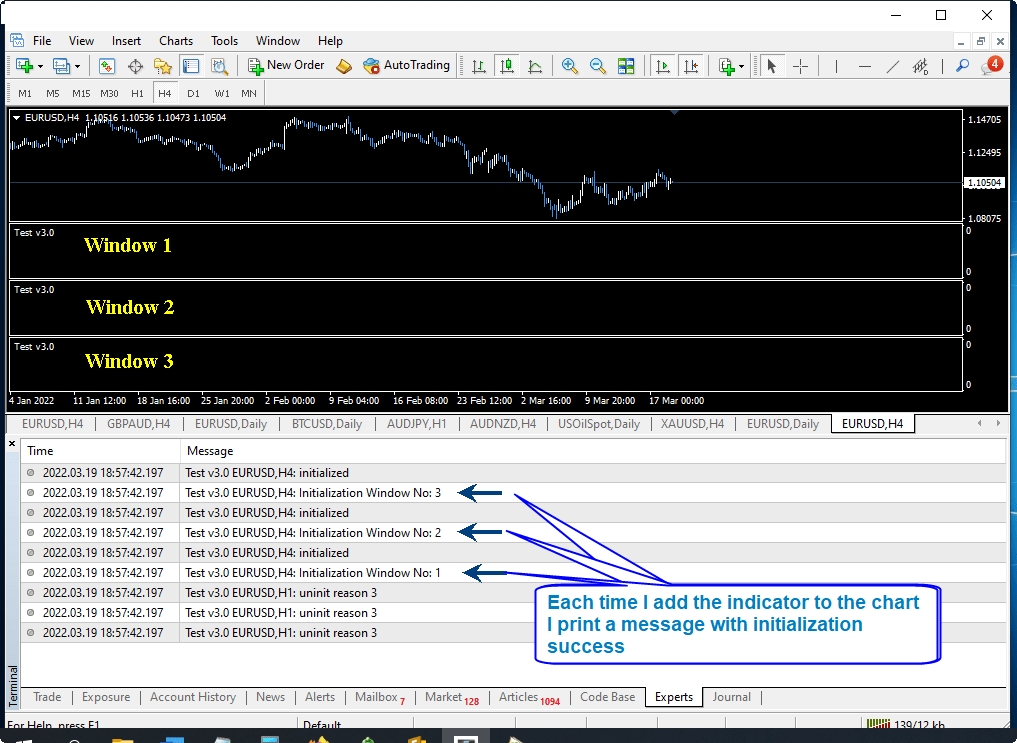Image resolution: width=1017 pixels, height=743 pixels.
Task: Toggle auto scroll for the chart
Action: point(662,65)
